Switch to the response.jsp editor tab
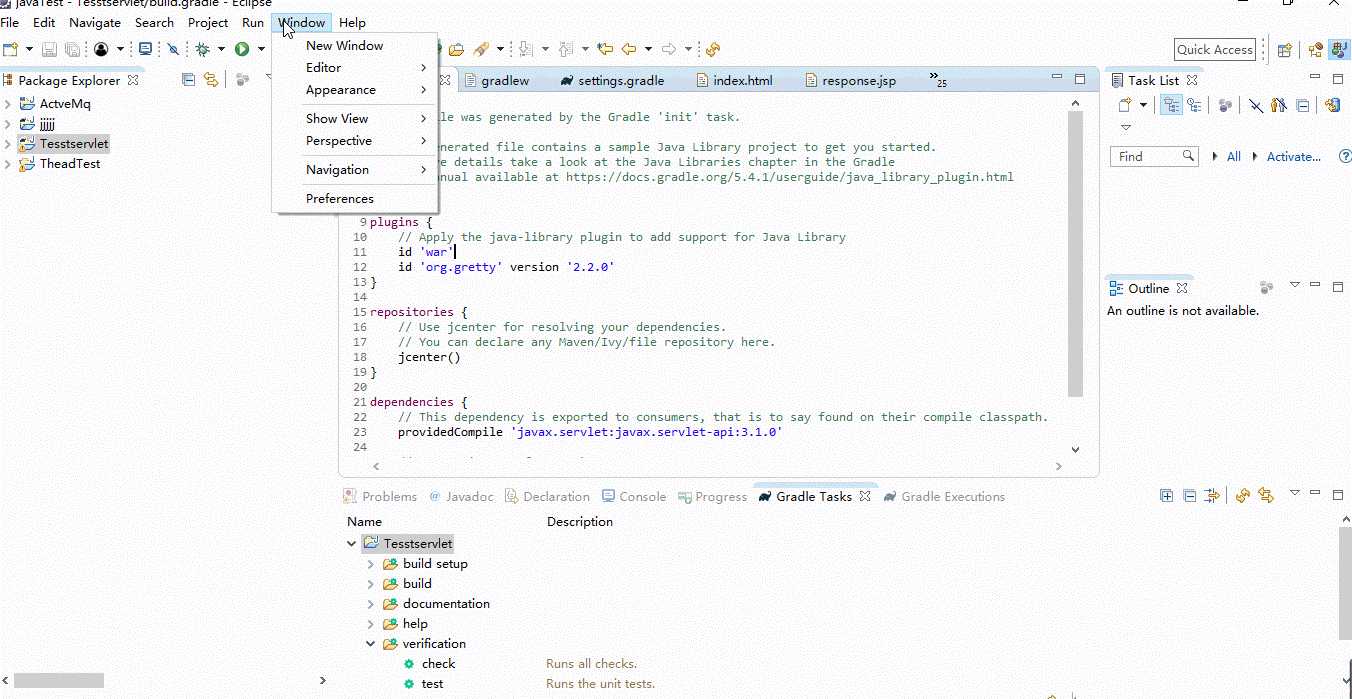 (850, 80)
